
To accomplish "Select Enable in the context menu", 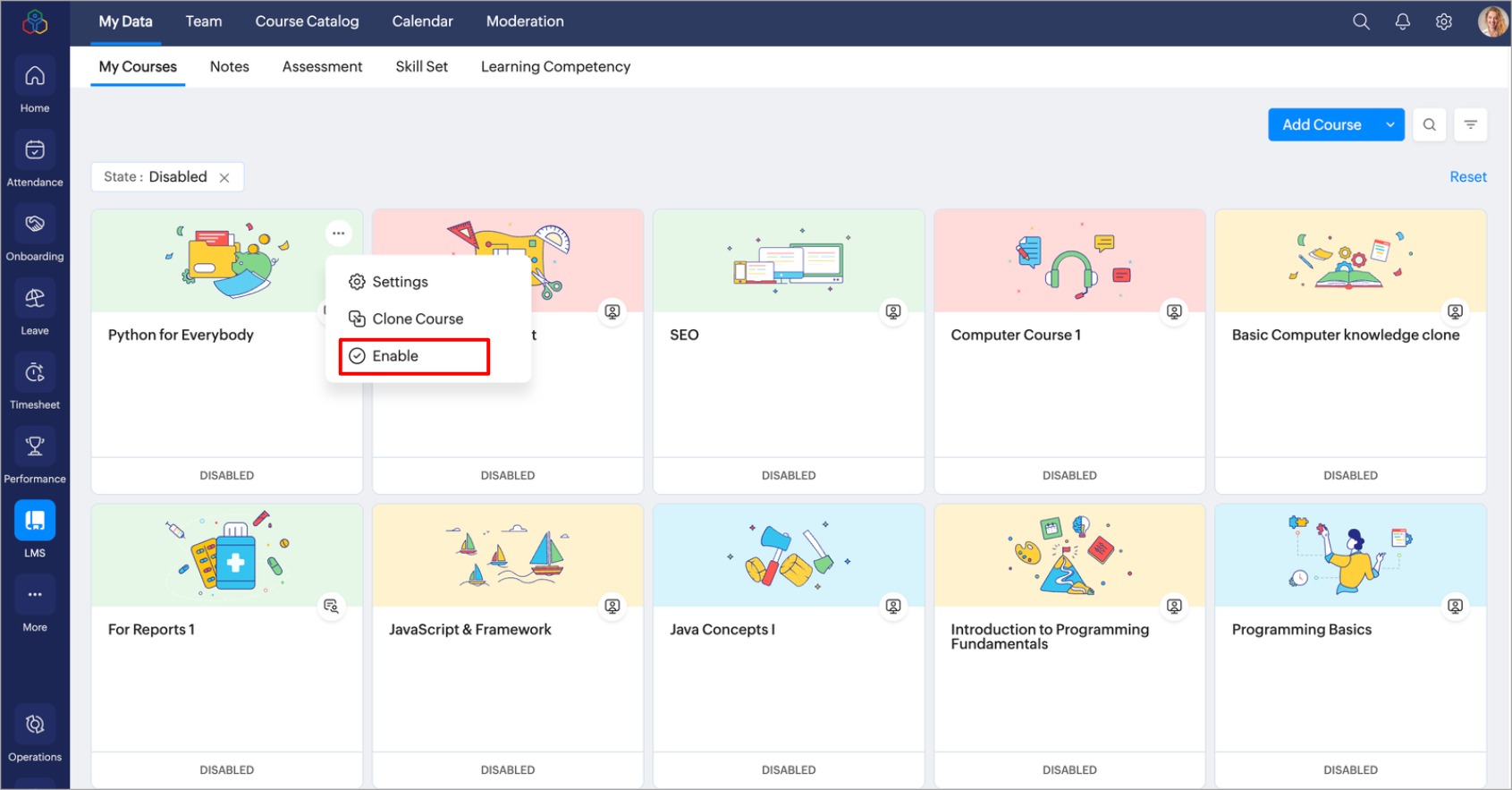I will pyautogui.click(x=395, y=356).
